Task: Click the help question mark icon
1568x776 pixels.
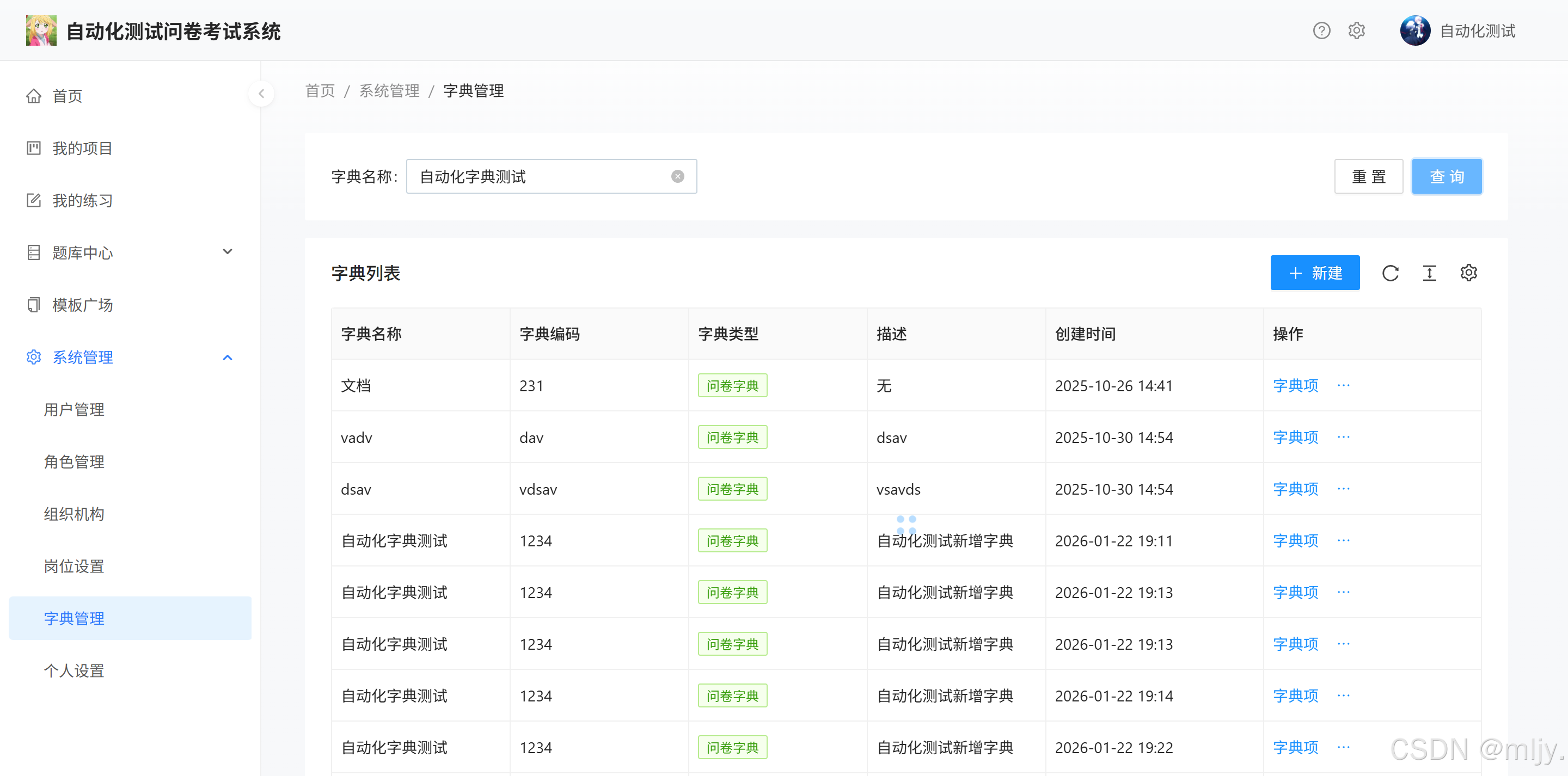Action: coord(1321,30)
